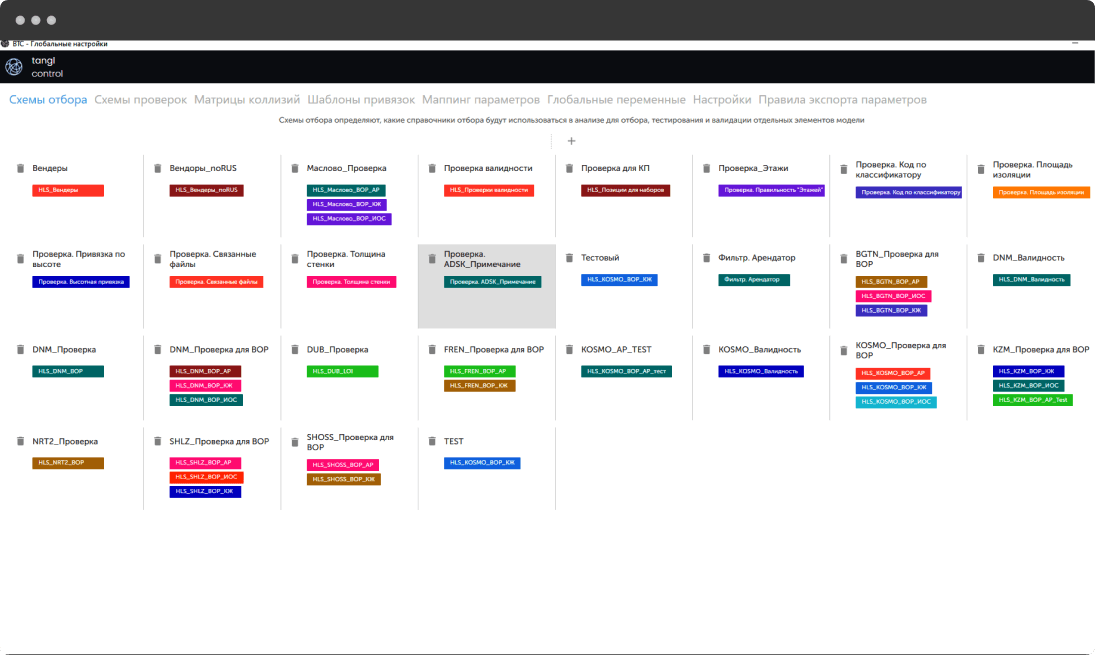Image resolution: width=1095 pixels, height=655 pixels.
Task: Click purple HLS_Маслово_ВОР_ИОС tag
Action: pos(349,219)
